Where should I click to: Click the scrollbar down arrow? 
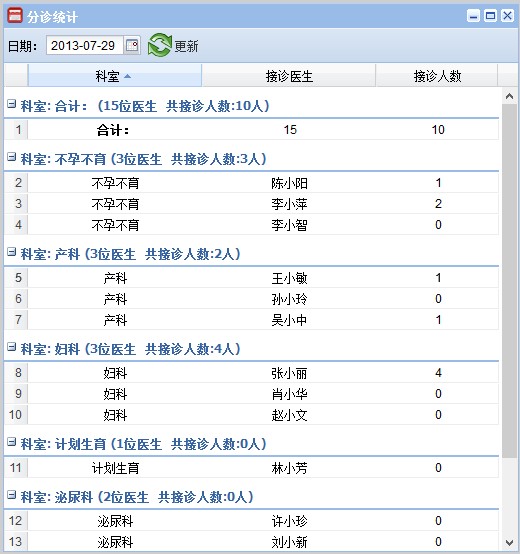(509, 542)
